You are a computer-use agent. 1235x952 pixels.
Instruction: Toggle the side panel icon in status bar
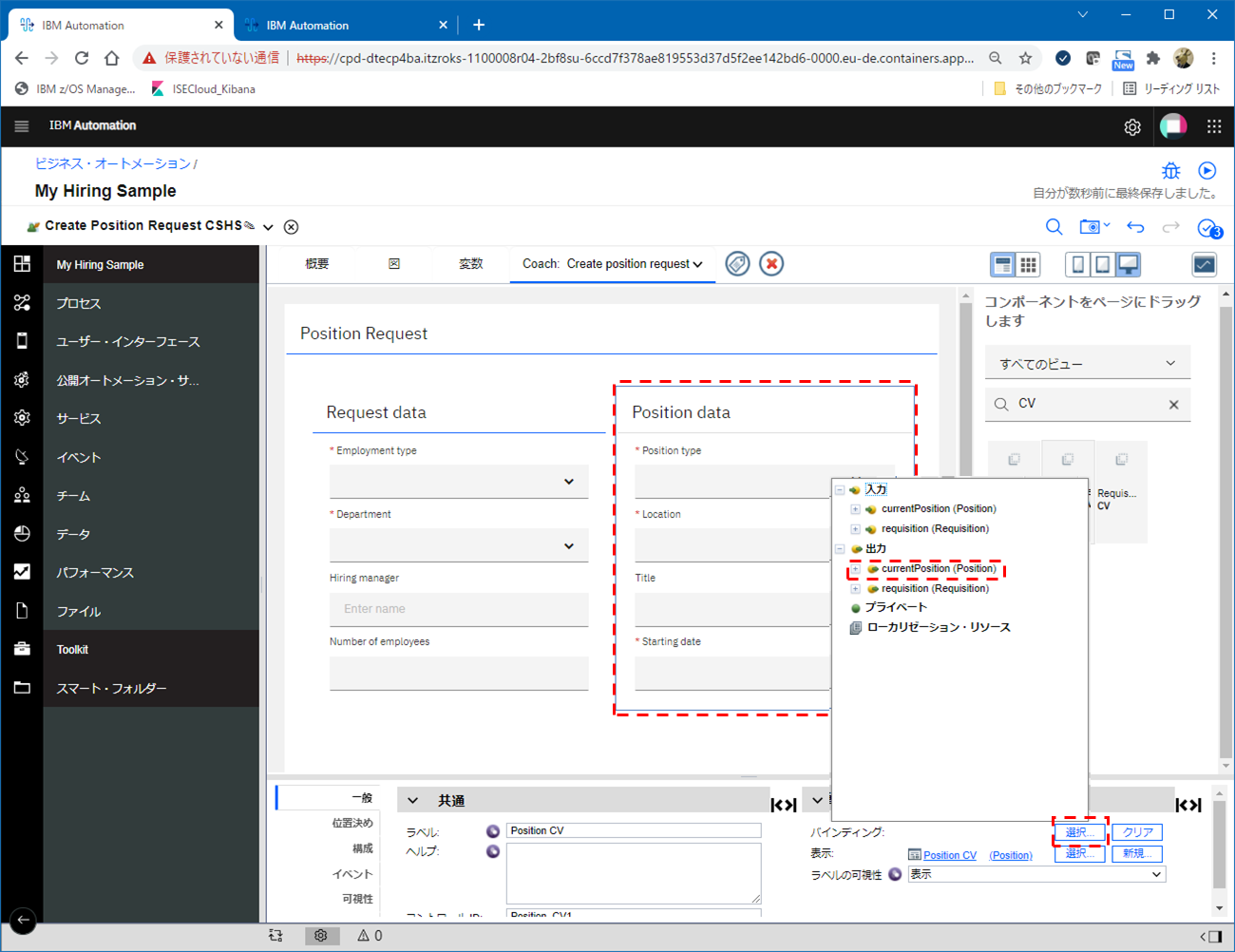pyautogui.click(x=1215, y=937)
